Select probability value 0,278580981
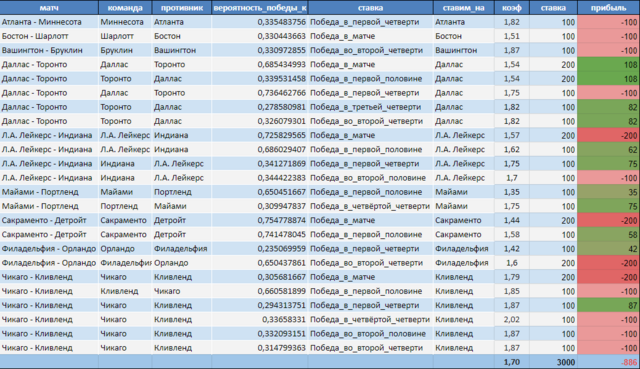This screenshot has height=369, width=640. (x=260, y=107)
